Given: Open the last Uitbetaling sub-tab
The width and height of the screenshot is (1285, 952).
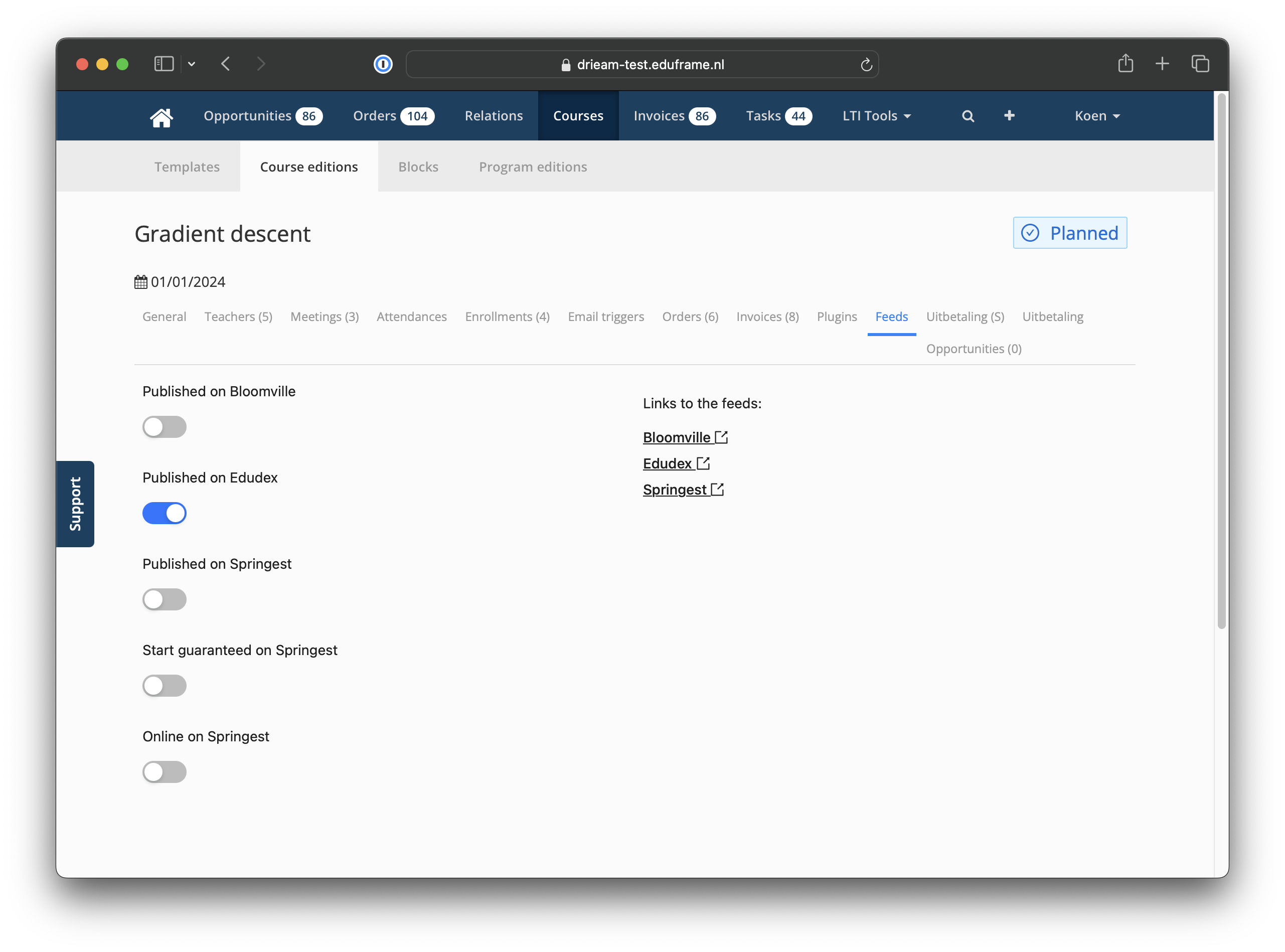Looking at the screenshot, I should click(x=1052, y=316).
